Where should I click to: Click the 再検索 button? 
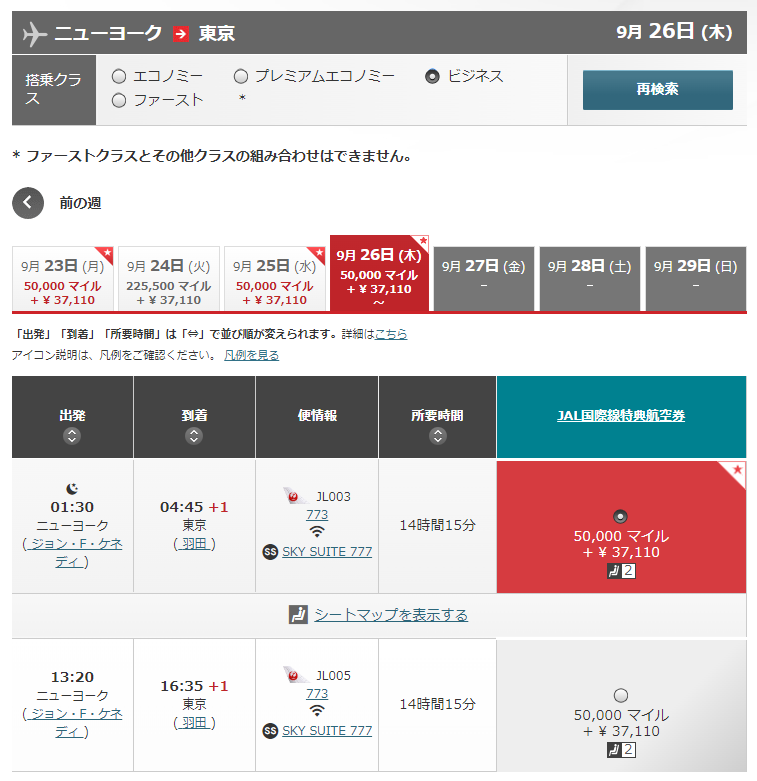(657, 90)
